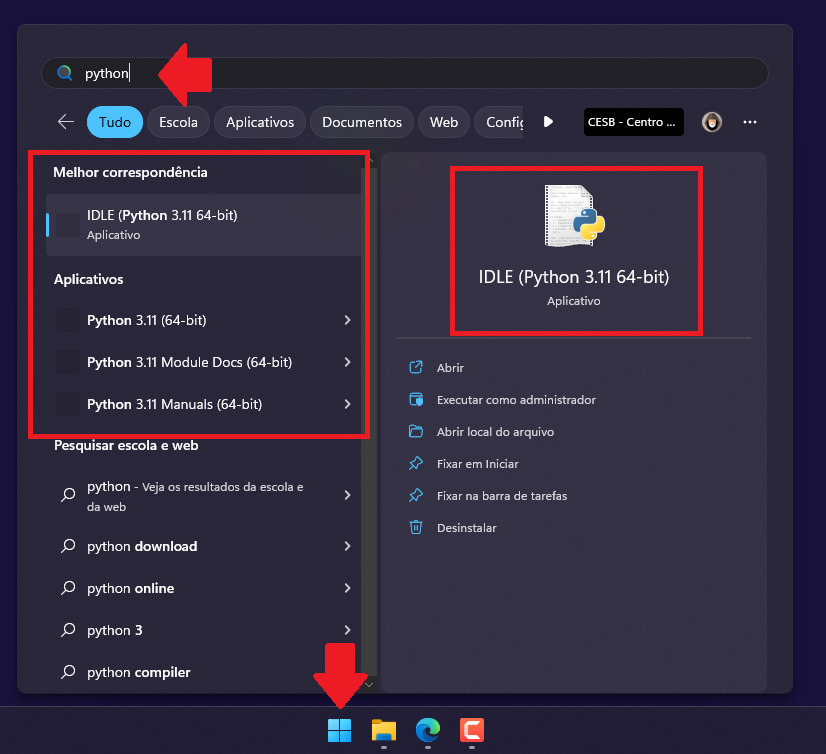Expand the Python 3.11 (64-bit) chevron

click(347, 320)
